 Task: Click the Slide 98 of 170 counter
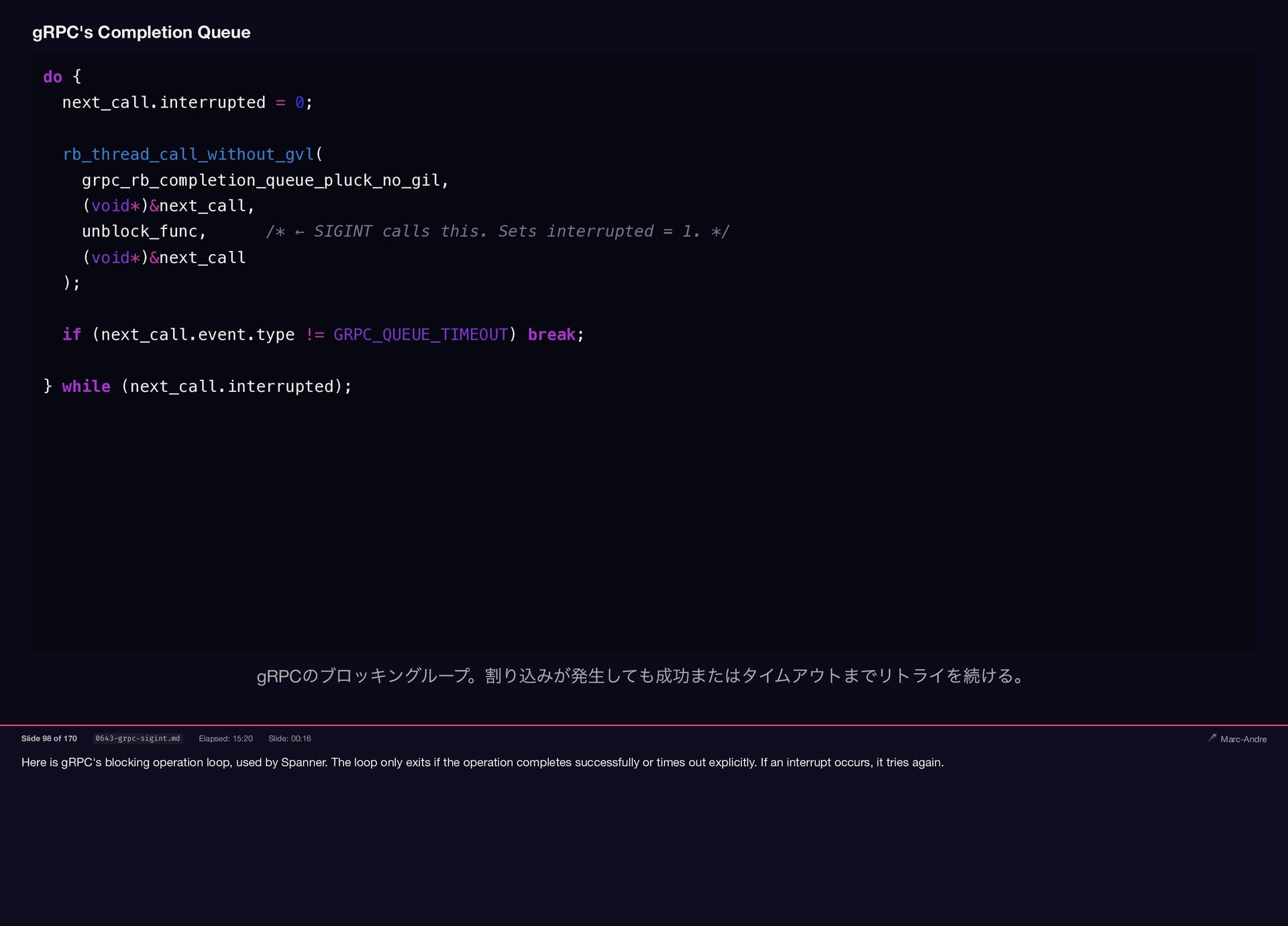point(49,738)
